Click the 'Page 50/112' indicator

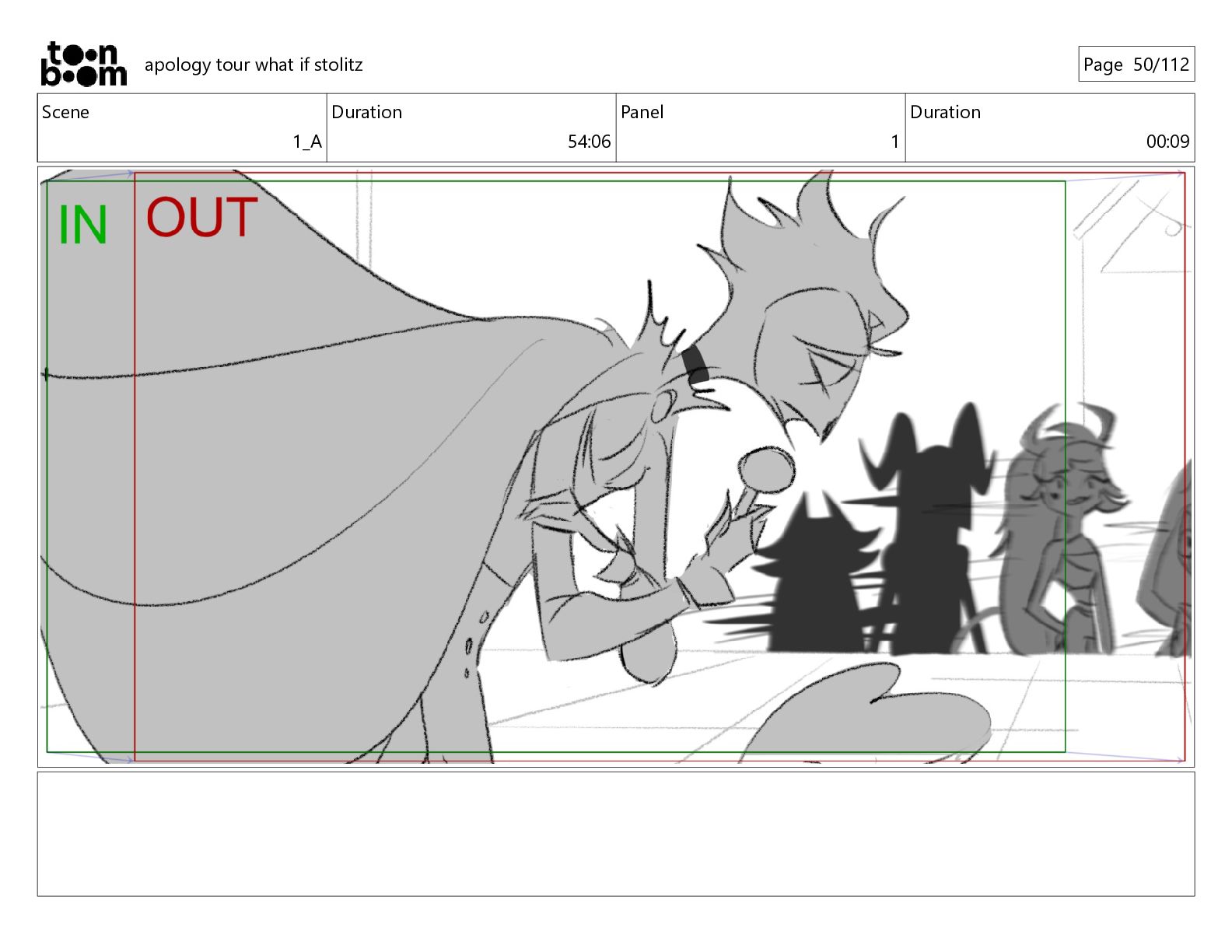[x=1136, y=65]
